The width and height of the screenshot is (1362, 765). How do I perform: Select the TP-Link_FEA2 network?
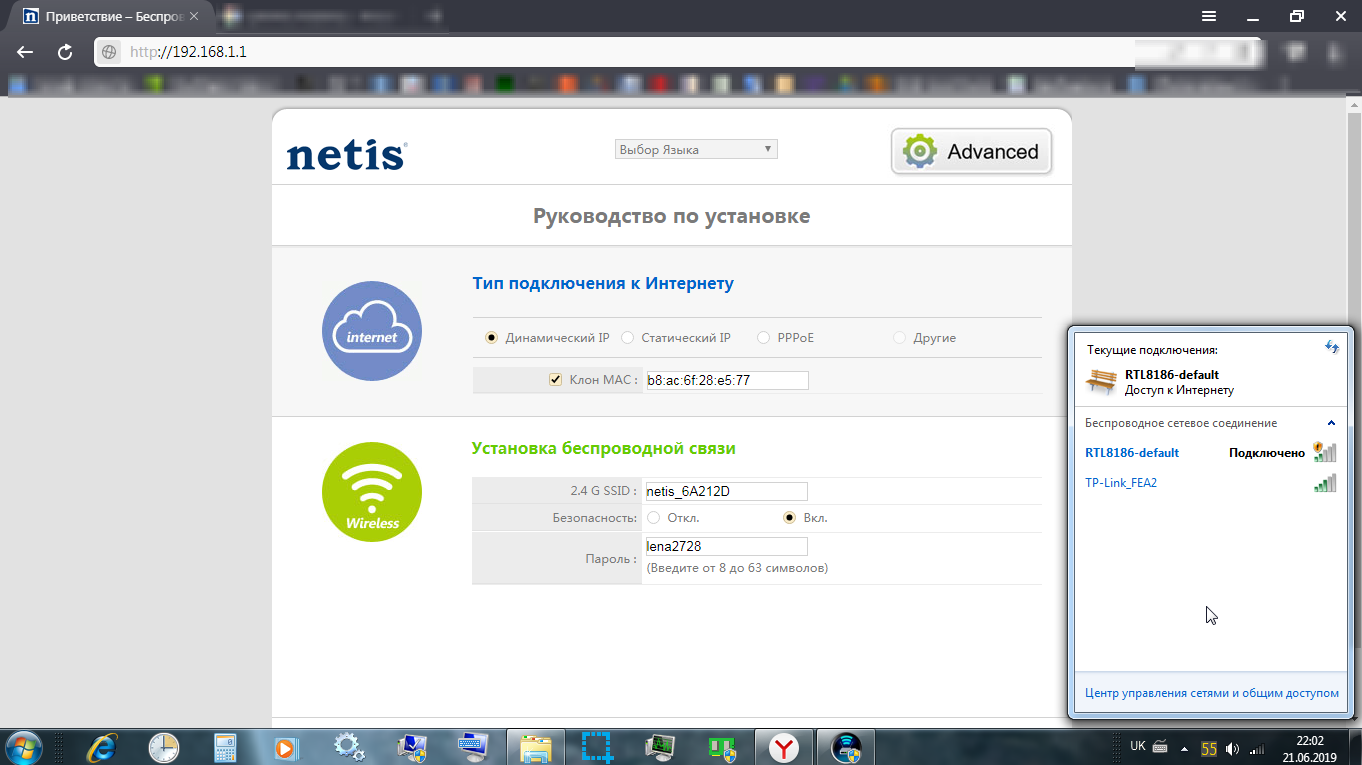pyautogui.click(x=1121, y=483)
